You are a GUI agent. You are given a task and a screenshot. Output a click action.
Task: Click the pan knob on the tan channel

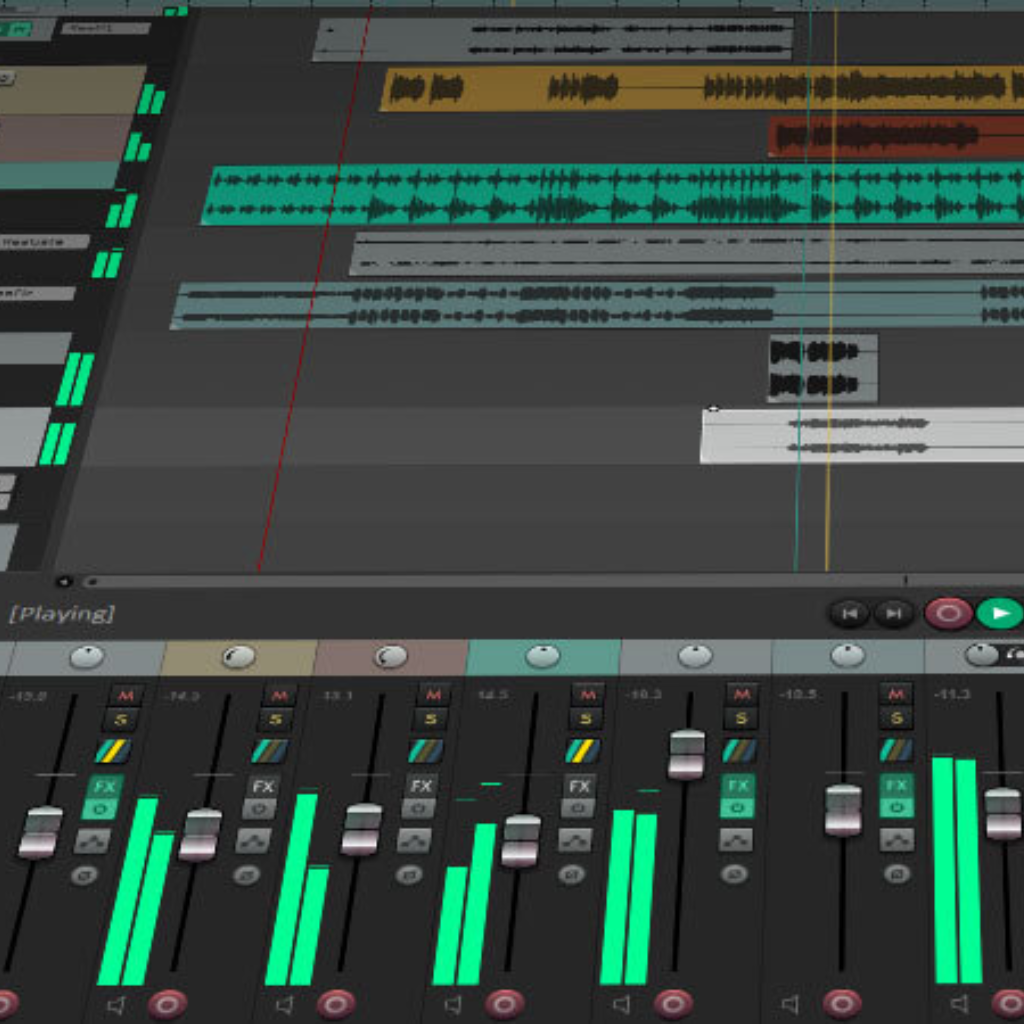point(238,657)
